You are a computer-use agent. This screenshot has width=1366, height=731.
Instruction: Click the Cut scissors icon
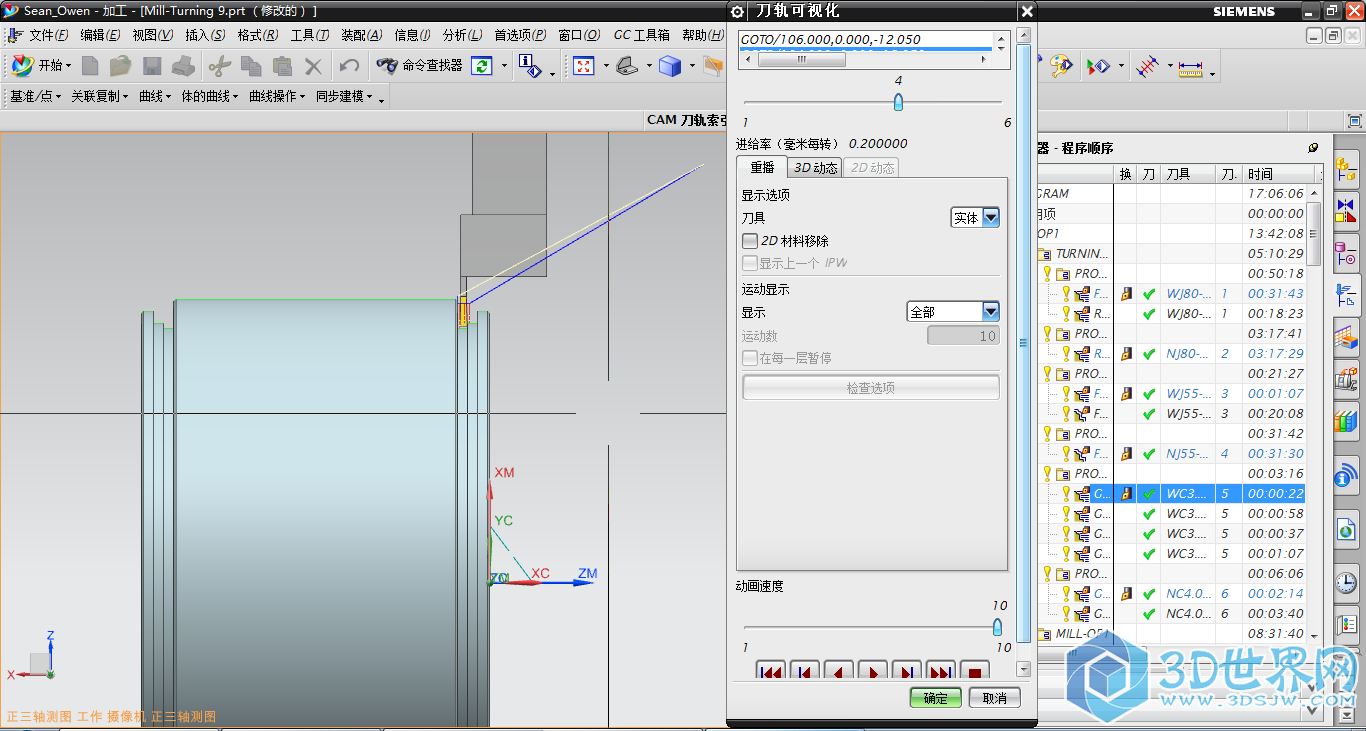coord(220,66)
